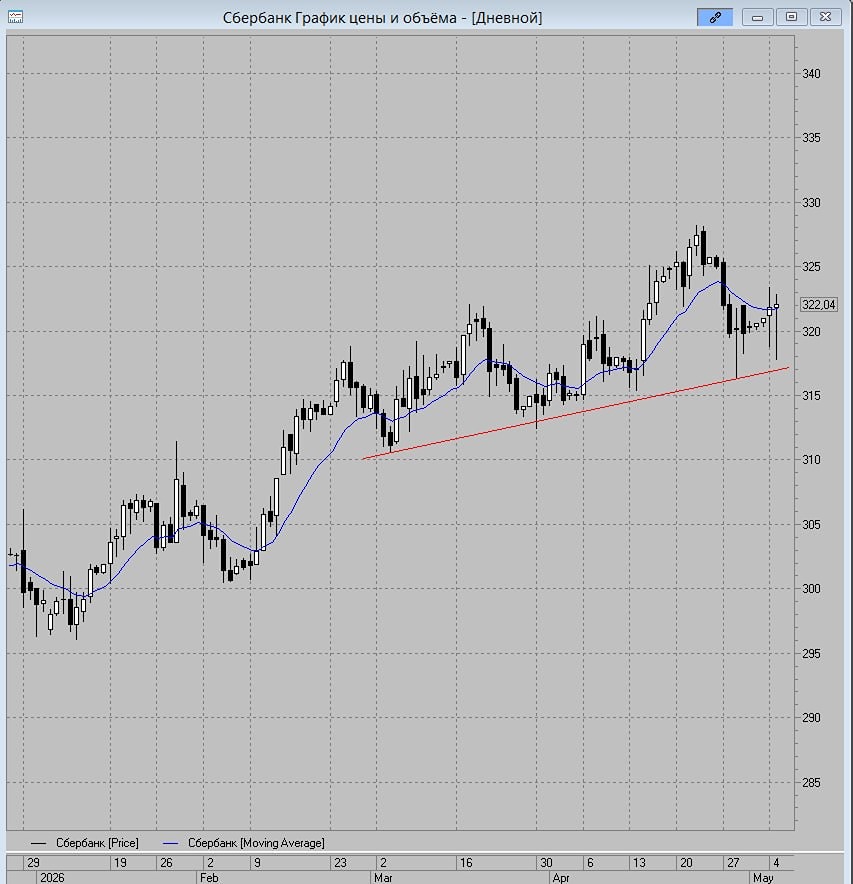Screen dimensions: 853x884
Task: Click the date label 27 on time axis
Action: pos(733,863)
